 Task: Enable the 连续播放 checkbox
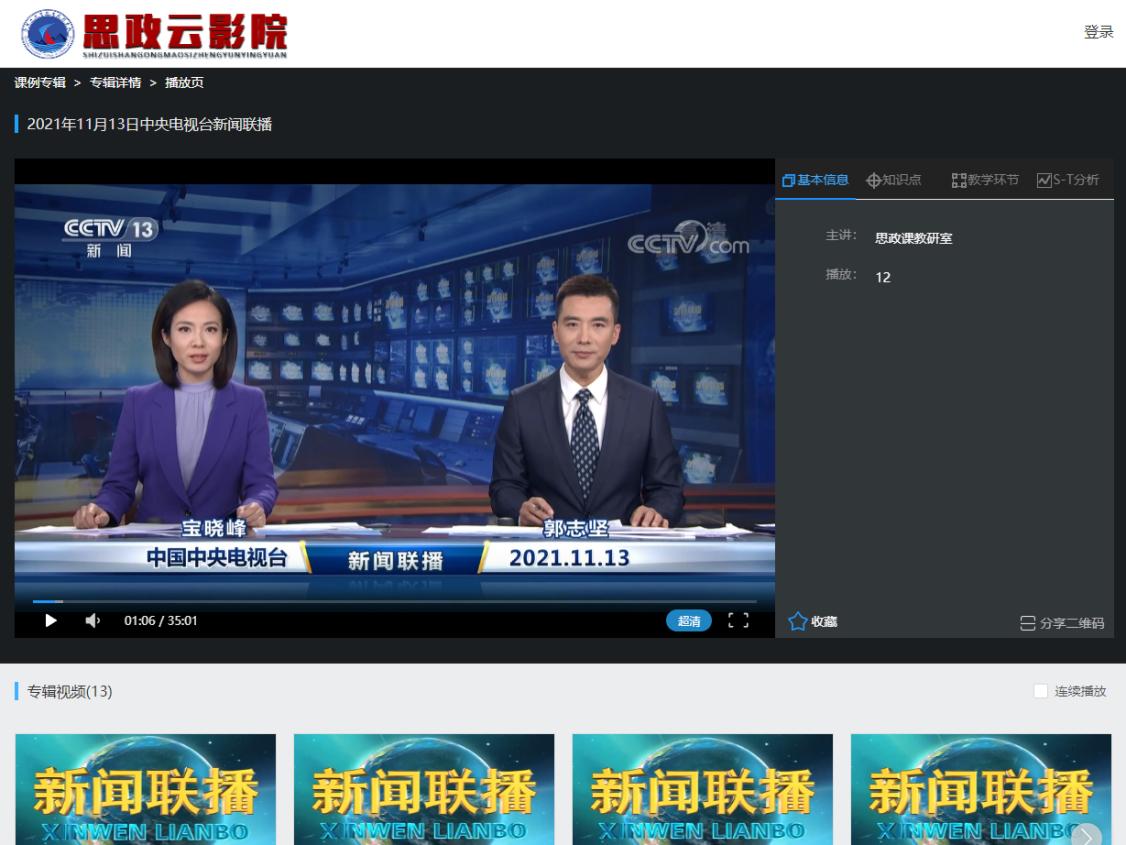point(1041,691)
